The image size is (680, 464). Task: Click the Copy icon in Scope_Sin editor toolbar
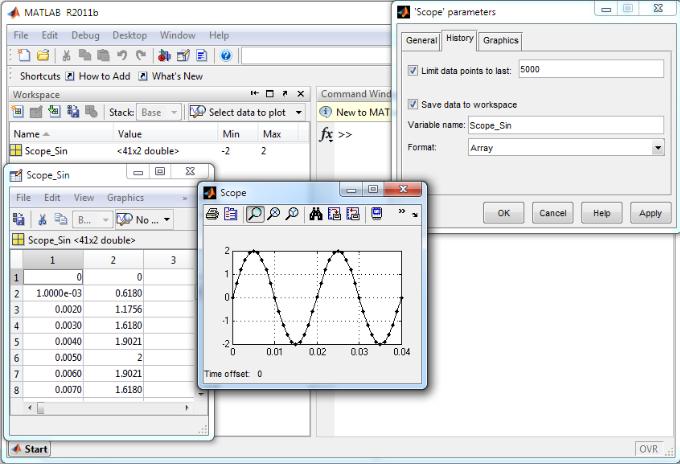(x=61, y=219)
